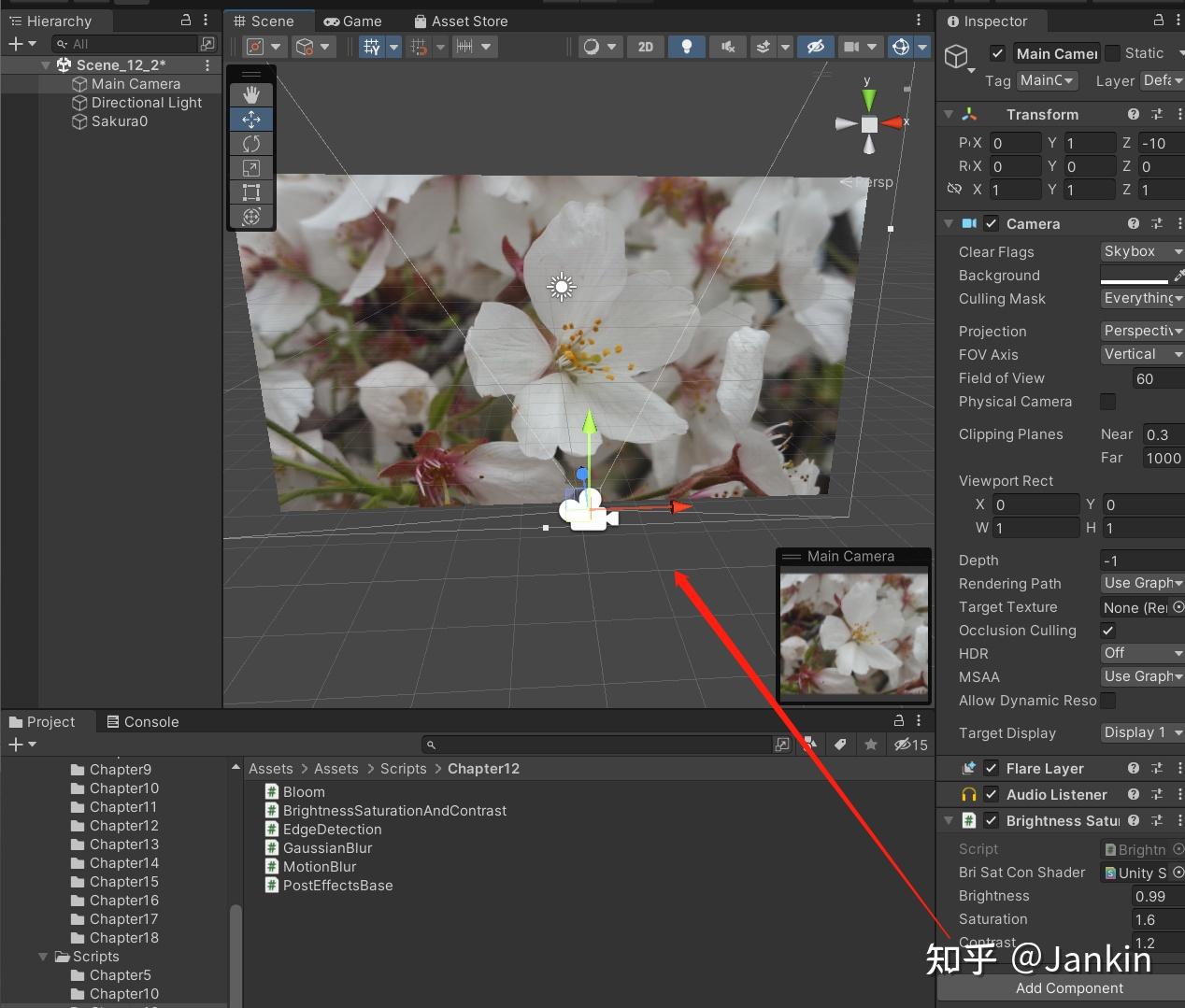This screenshot has height=1008, width=1185.
Task: Open the Transform component presets icon
Action: pyautogui.click(x=1156, y=114)
